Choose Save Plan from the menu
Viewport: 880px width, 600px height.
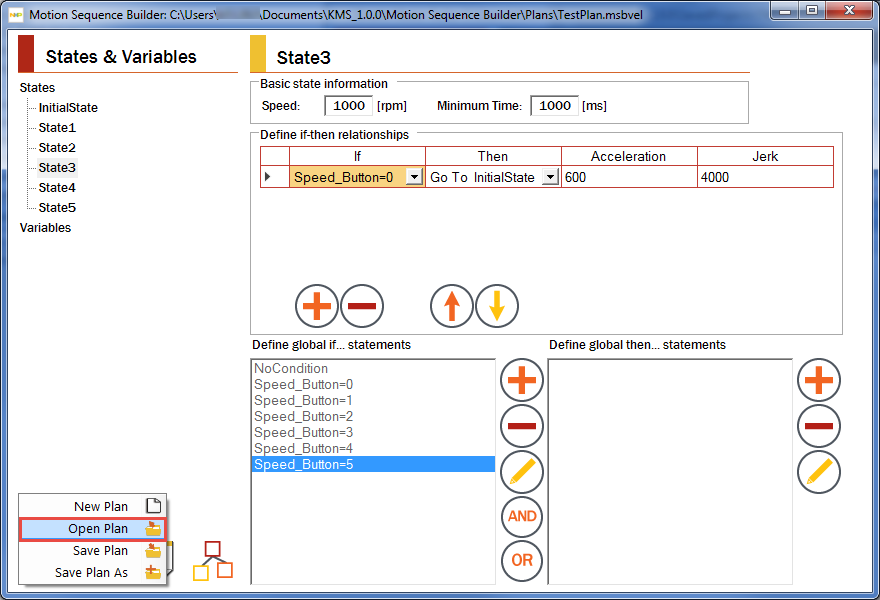[93, 551]
